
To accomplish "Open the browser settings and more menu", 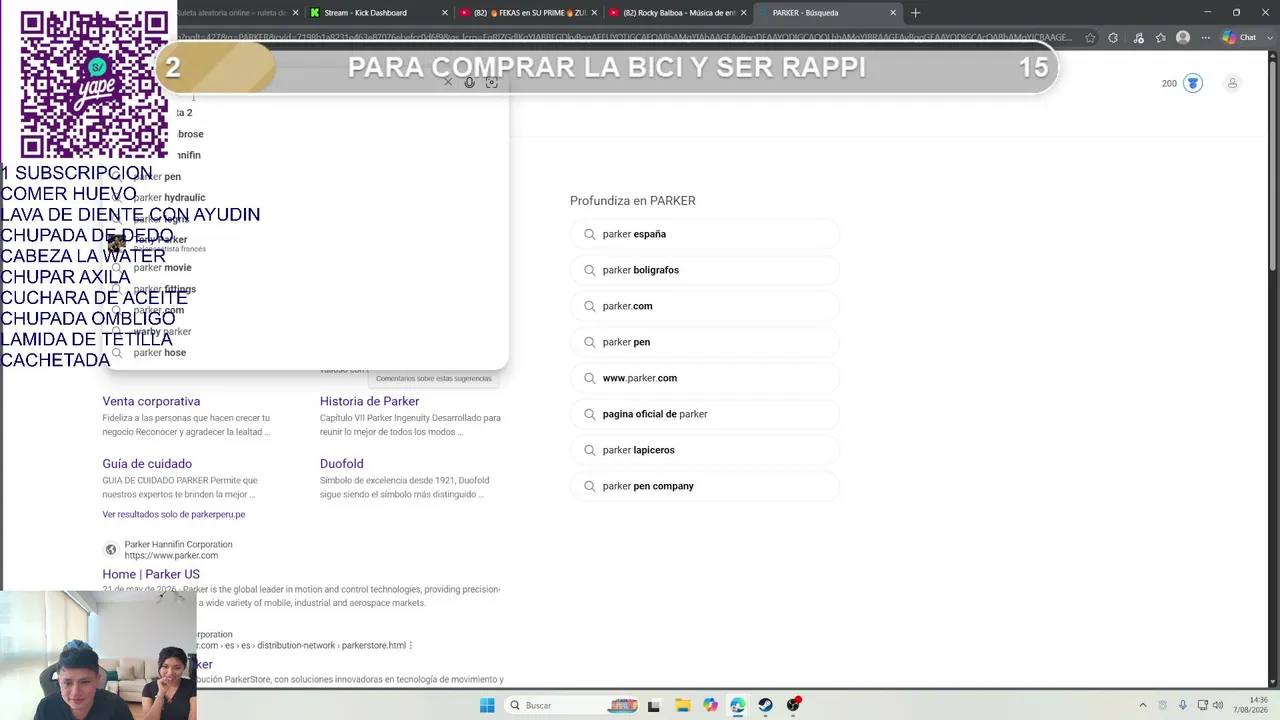I will pyautogui.click(x=1205, y=38).
